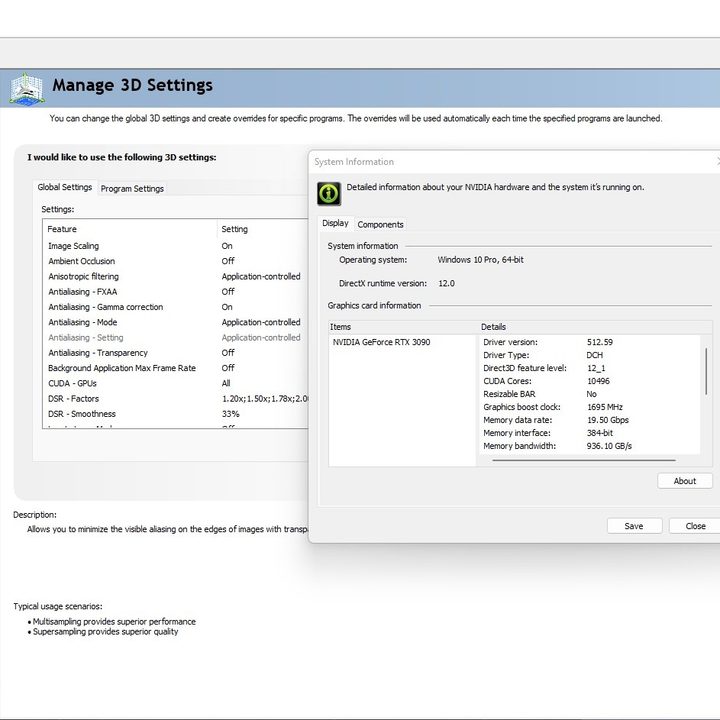The width and height of the screenshot is (720, 720).
Task: Click the CUDA Cores value 10496
Action: (x=598, y=381)
